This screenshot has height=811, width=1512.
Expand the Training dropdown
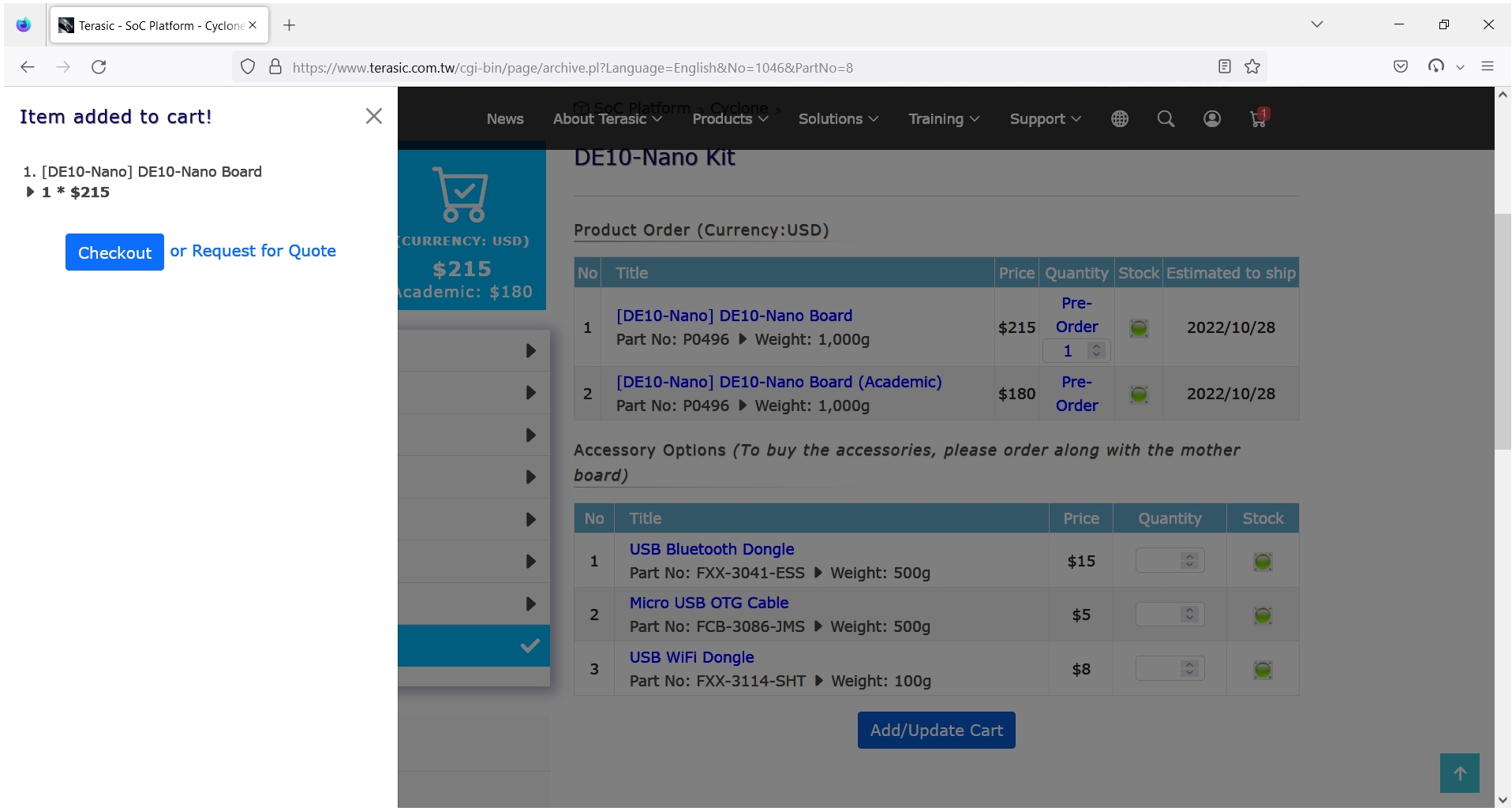coord(943,118)
